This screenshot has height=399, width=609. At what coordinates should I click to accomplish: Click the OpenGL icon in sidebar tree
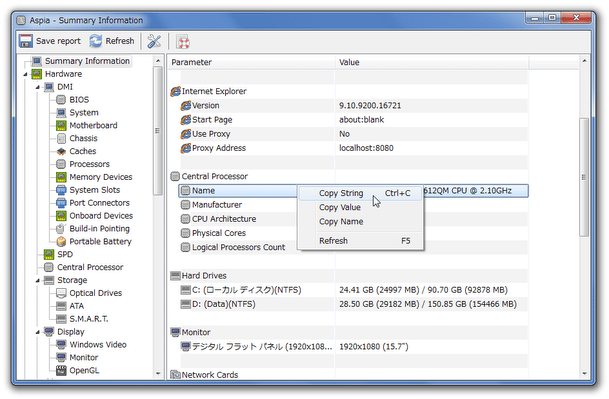61,370
